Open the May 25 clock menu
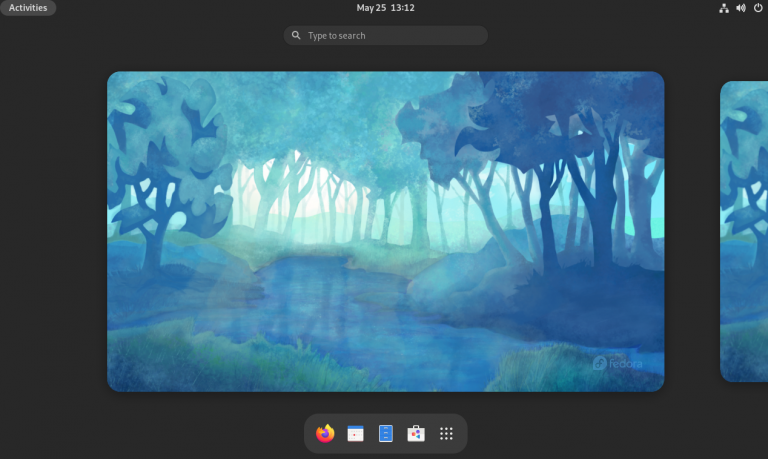Image resolution: width=768 pixels, height=459 pixels. tap(370, 8)
